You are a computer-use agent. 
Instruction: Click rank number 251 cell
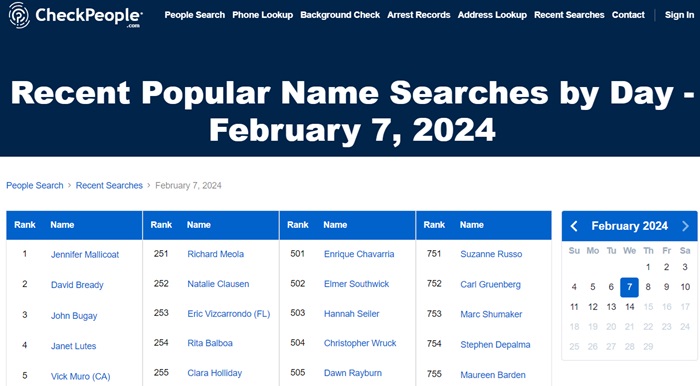tap(161, 254)
